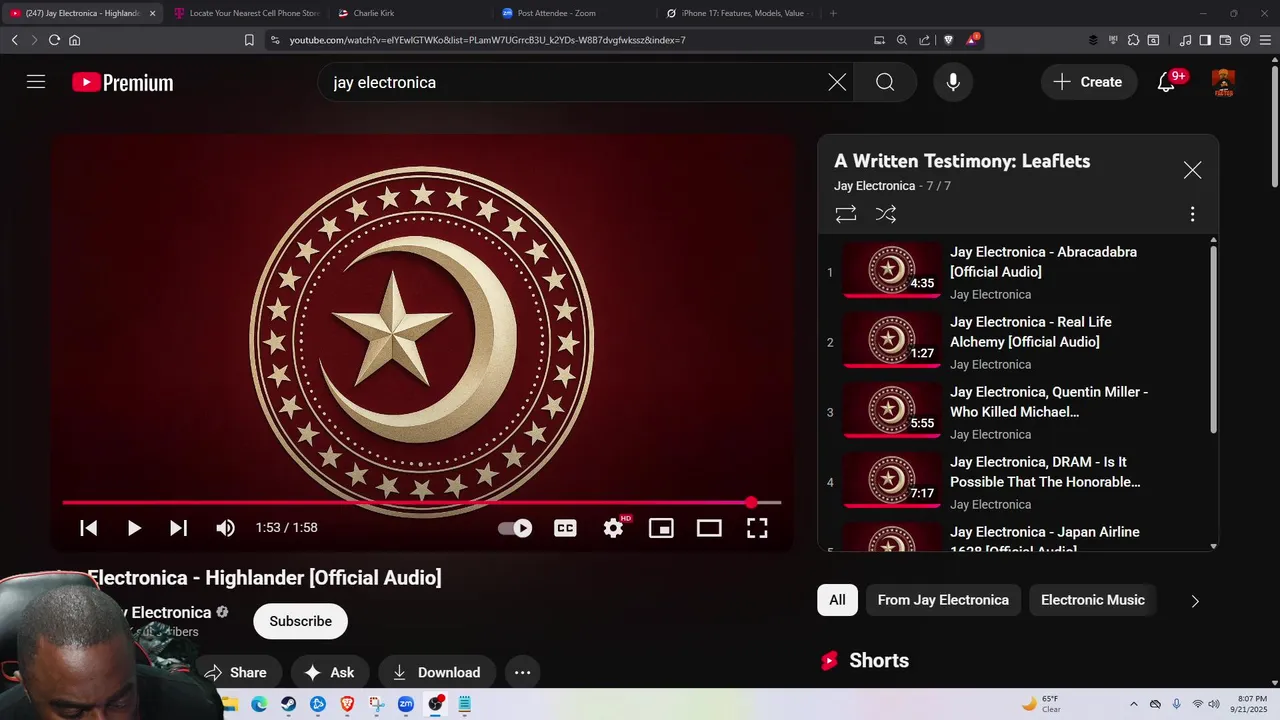Skip to the next video

point(178,528)
